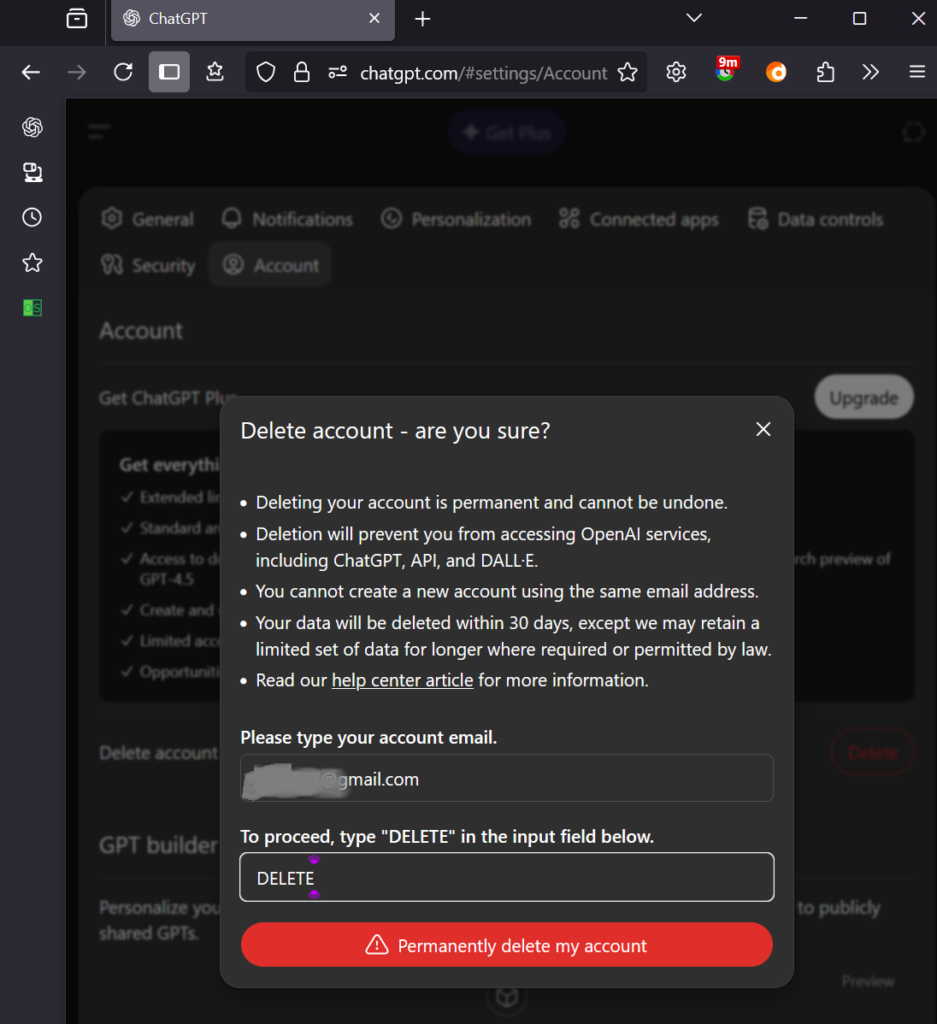This screenshot has height=1024, width=937.
Task: Click the bookmarks star toolbar button
Action: pos(215,72)
